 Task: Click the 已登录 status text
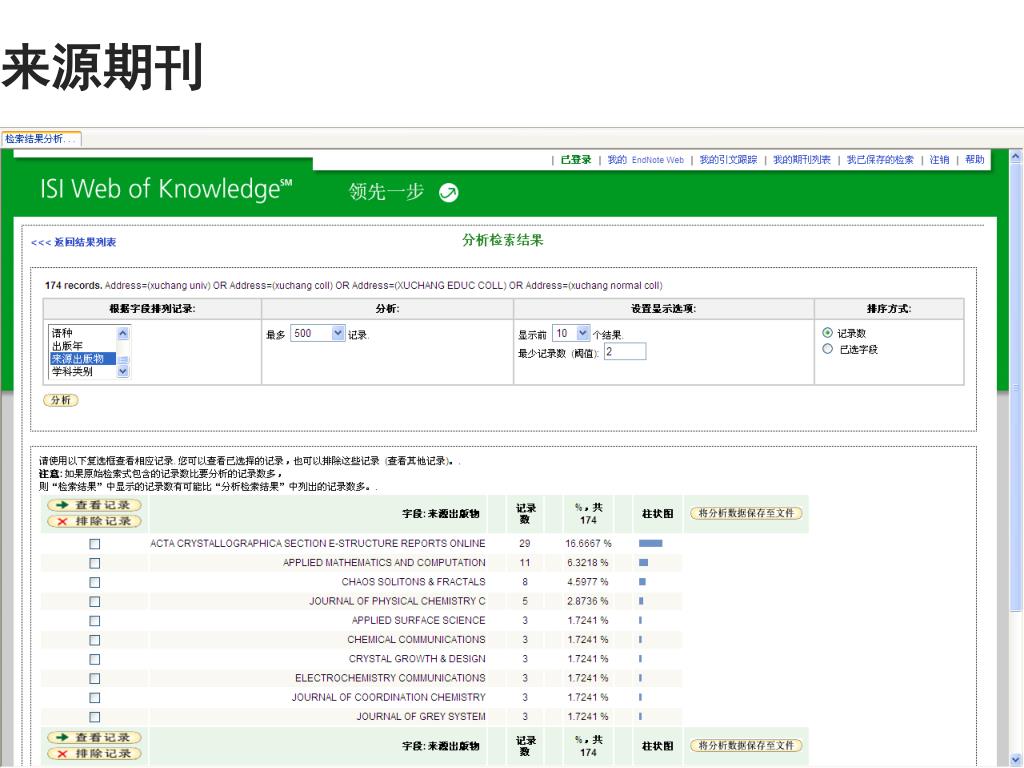(576, 160)
